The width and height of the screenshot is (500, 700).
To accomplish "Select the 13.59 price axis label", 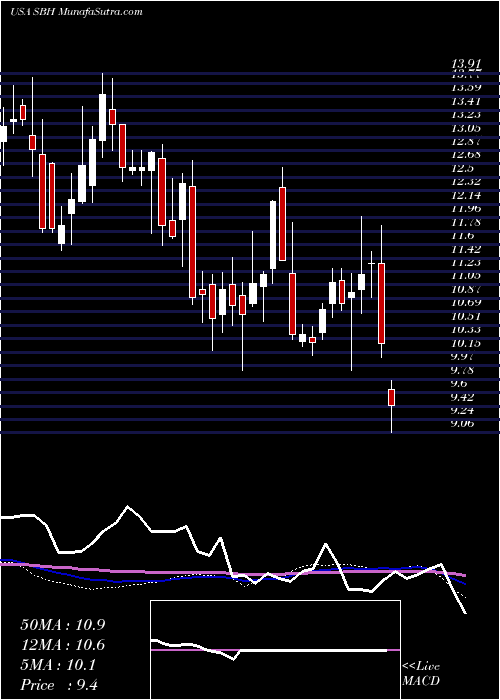I will coord(467,88).
